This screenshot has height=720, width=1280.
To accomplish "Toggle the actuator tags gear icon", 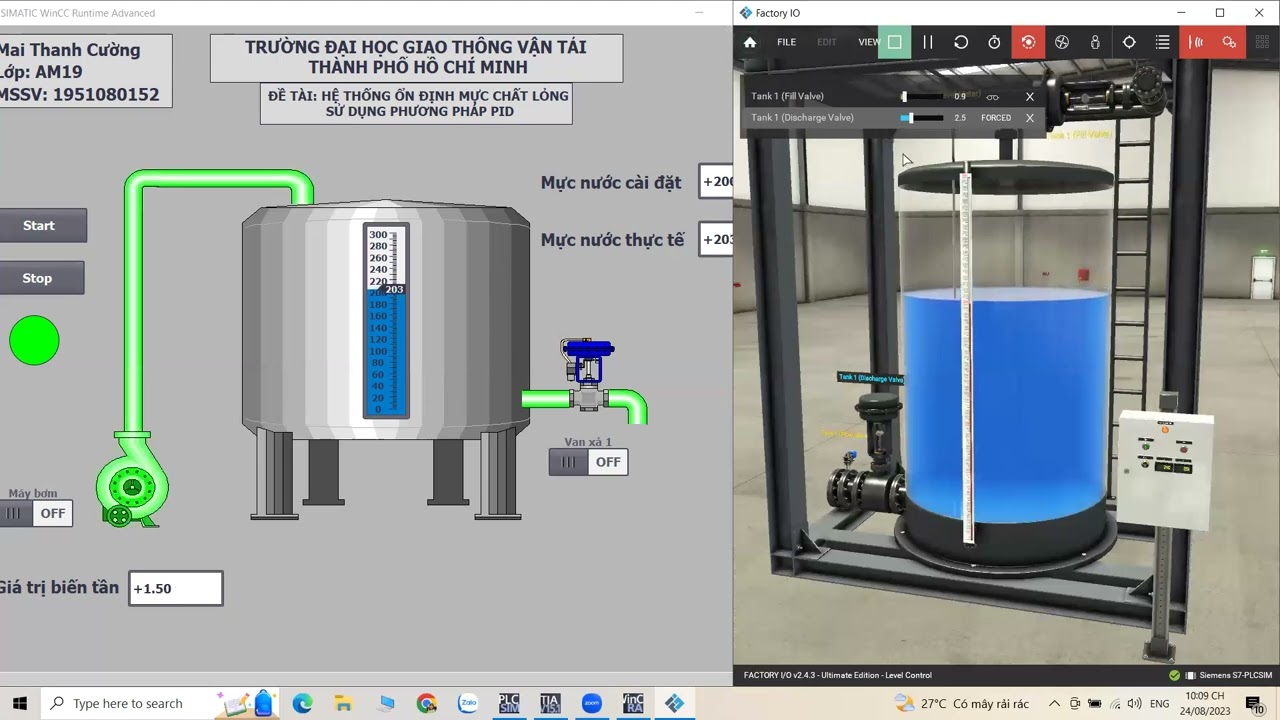I will click(1229, 42).
